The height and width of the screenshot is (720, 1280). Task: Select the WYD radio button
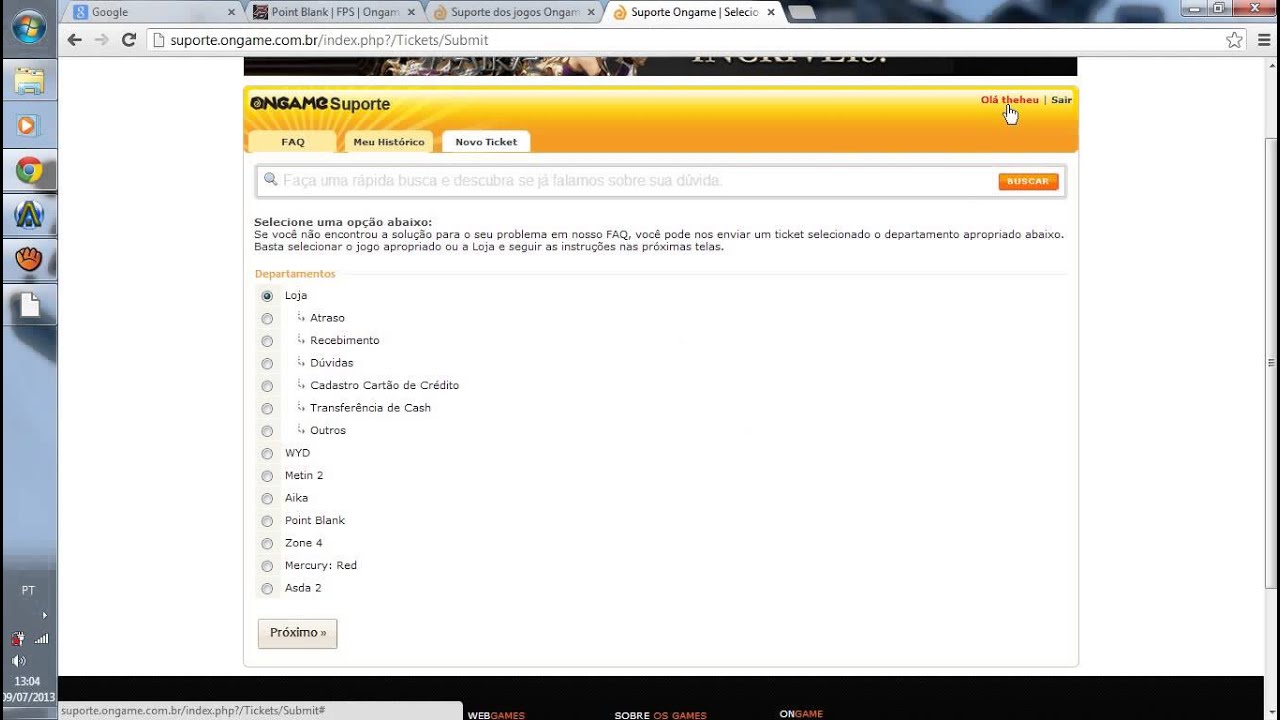click(267, 454)
